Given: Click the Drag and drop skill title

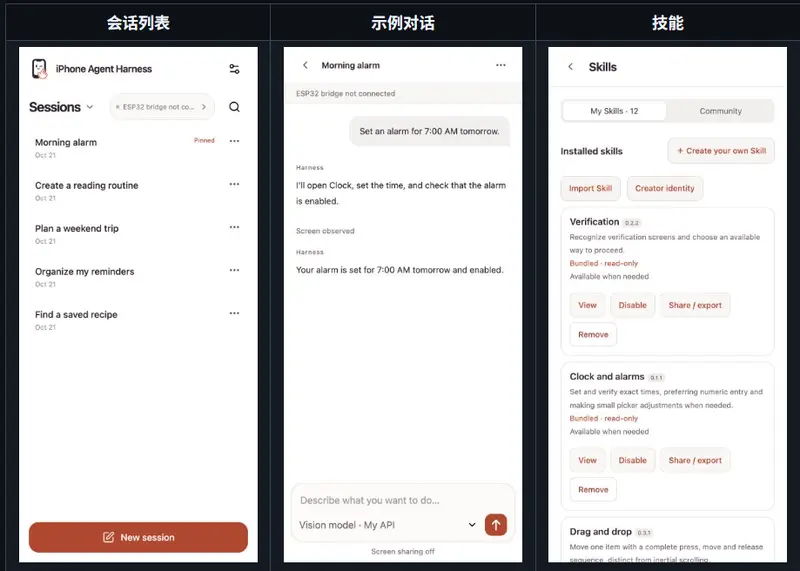Looking at the screenshot, I should [x=601, y=532].
